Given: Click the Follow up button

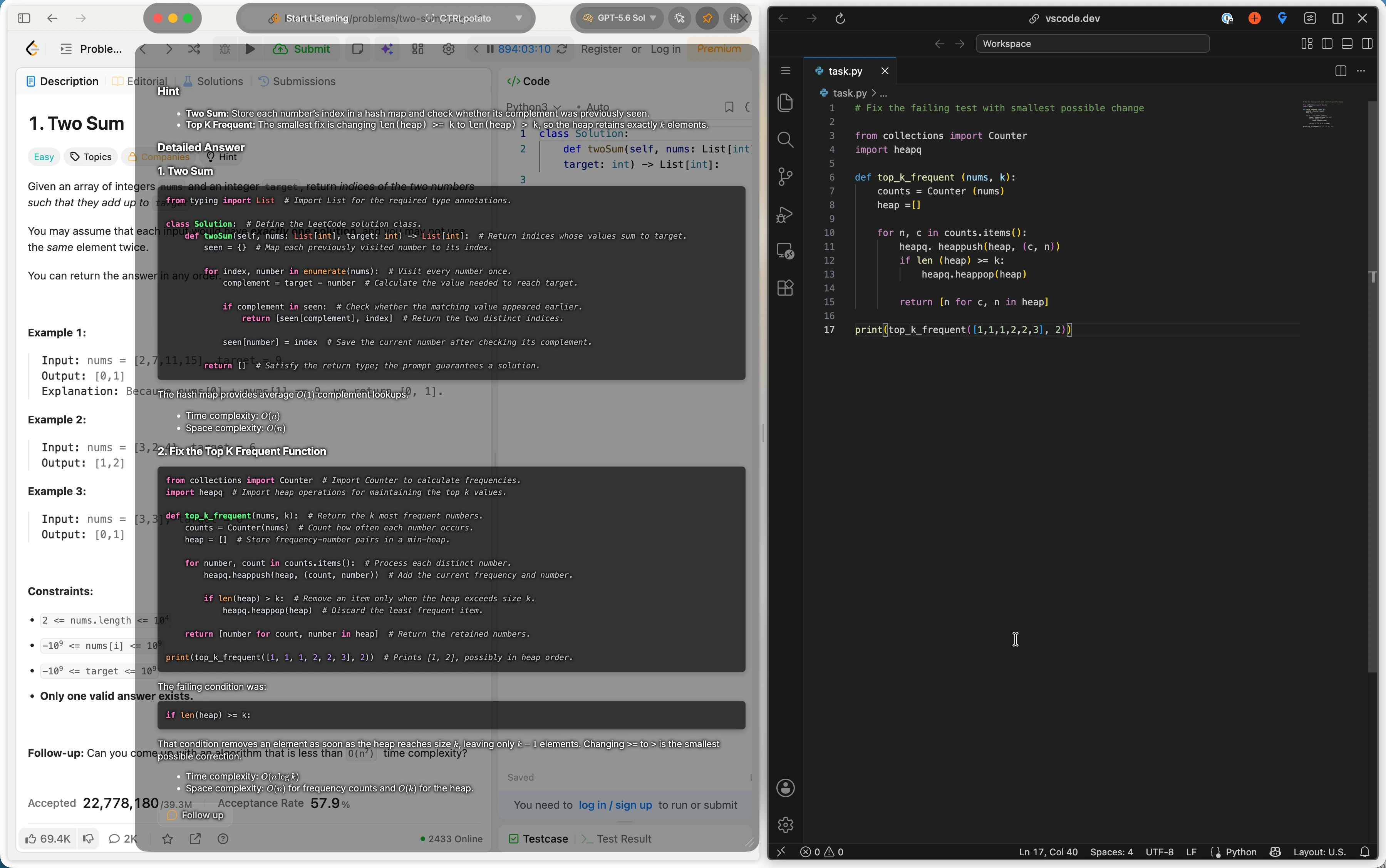Looking at the screenshot, I should (195, 815).
